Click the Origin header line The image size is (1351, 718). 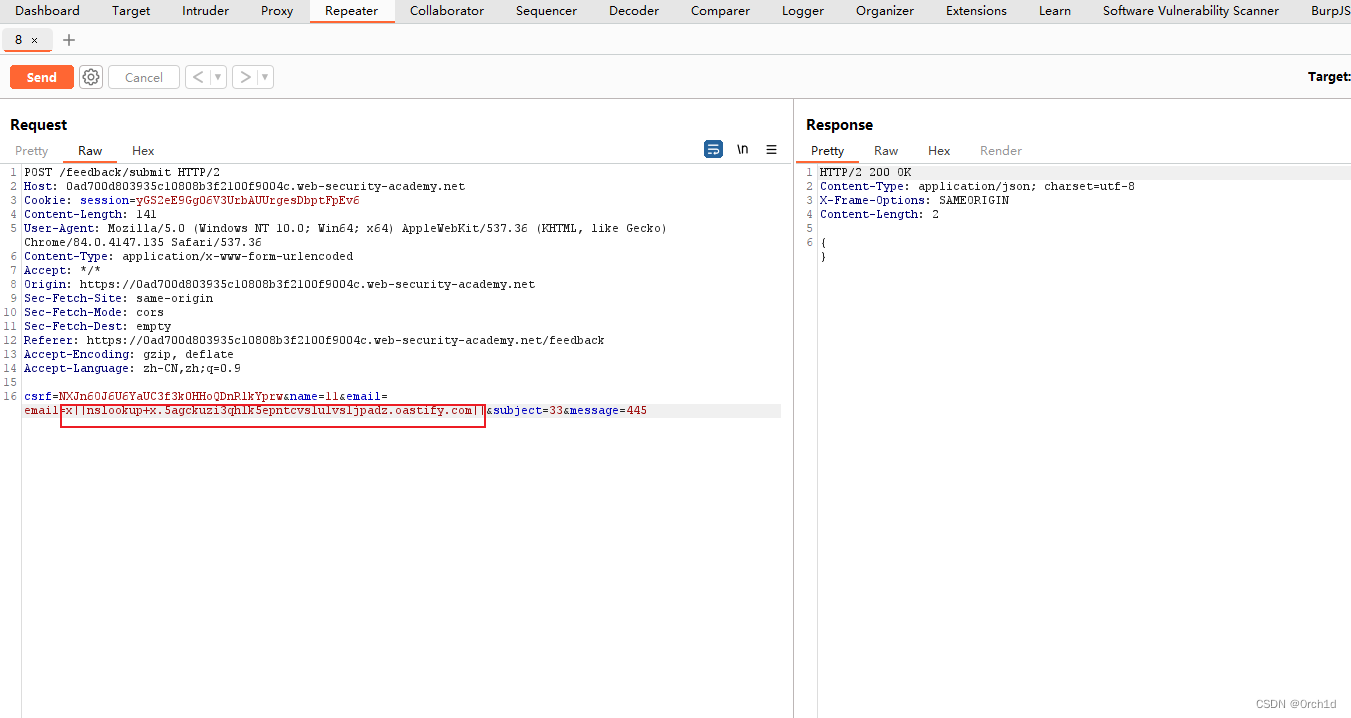point(279,284)
